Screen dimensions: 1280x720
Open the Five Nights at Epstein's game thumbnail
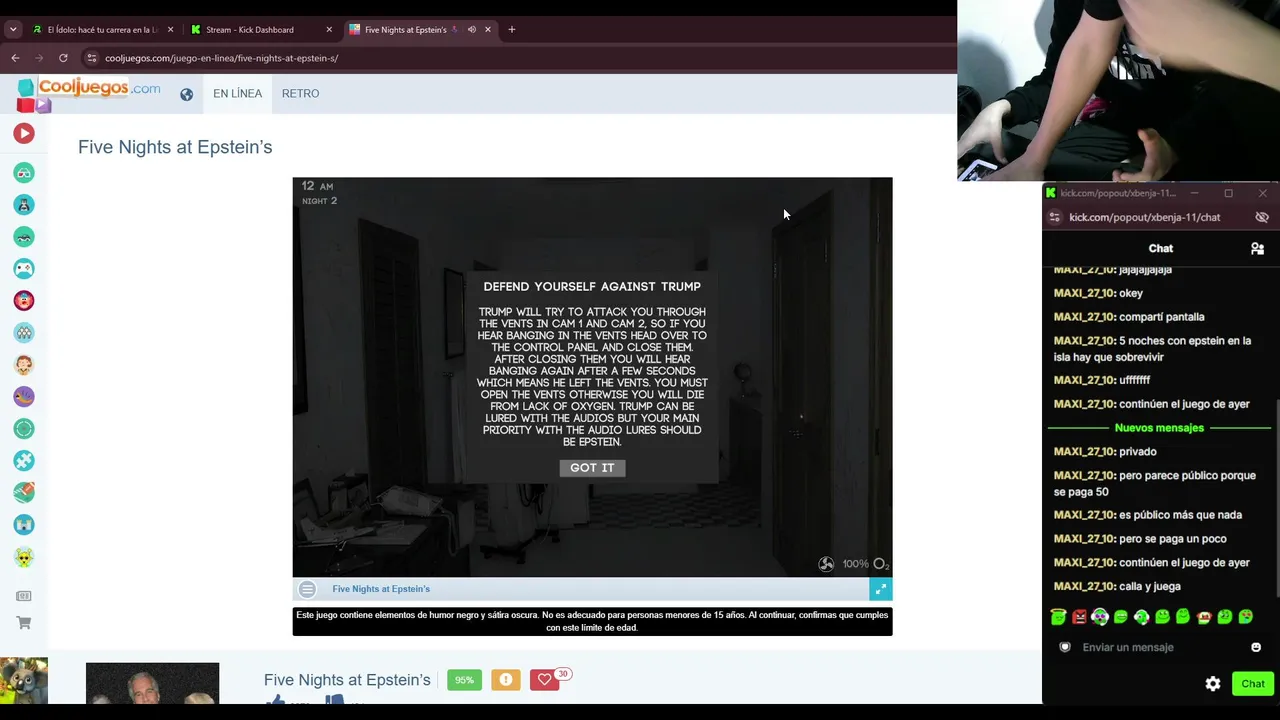tap(152, 683)
